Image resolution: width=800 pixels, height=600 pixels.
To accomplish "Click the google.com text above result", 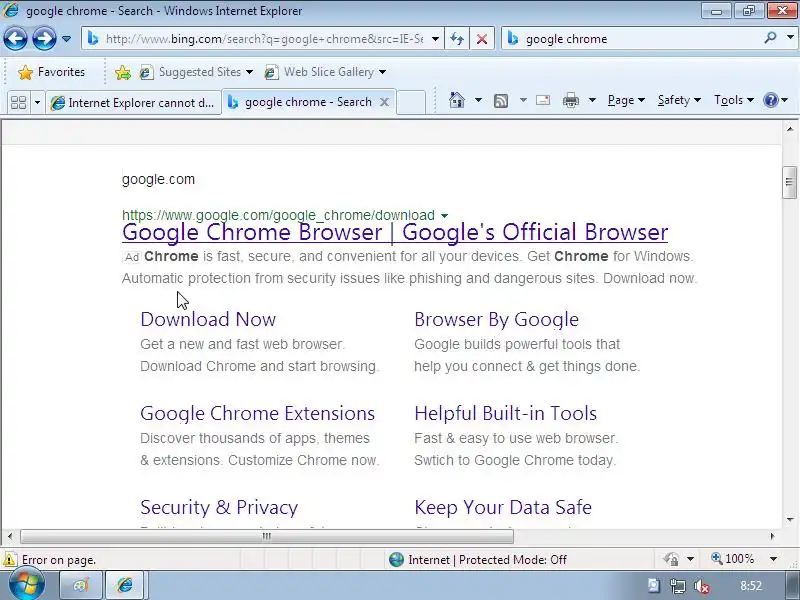I will [x=158, y=179].
